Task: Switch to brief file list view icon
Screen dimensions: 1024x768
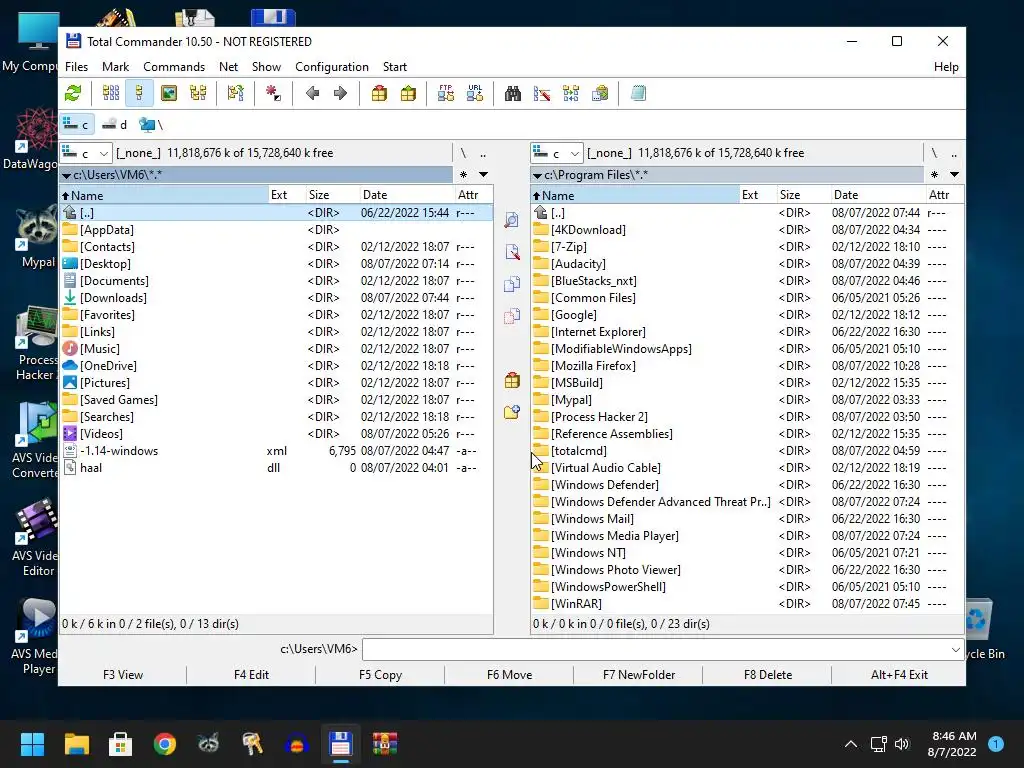Action: tap(111, 93)
